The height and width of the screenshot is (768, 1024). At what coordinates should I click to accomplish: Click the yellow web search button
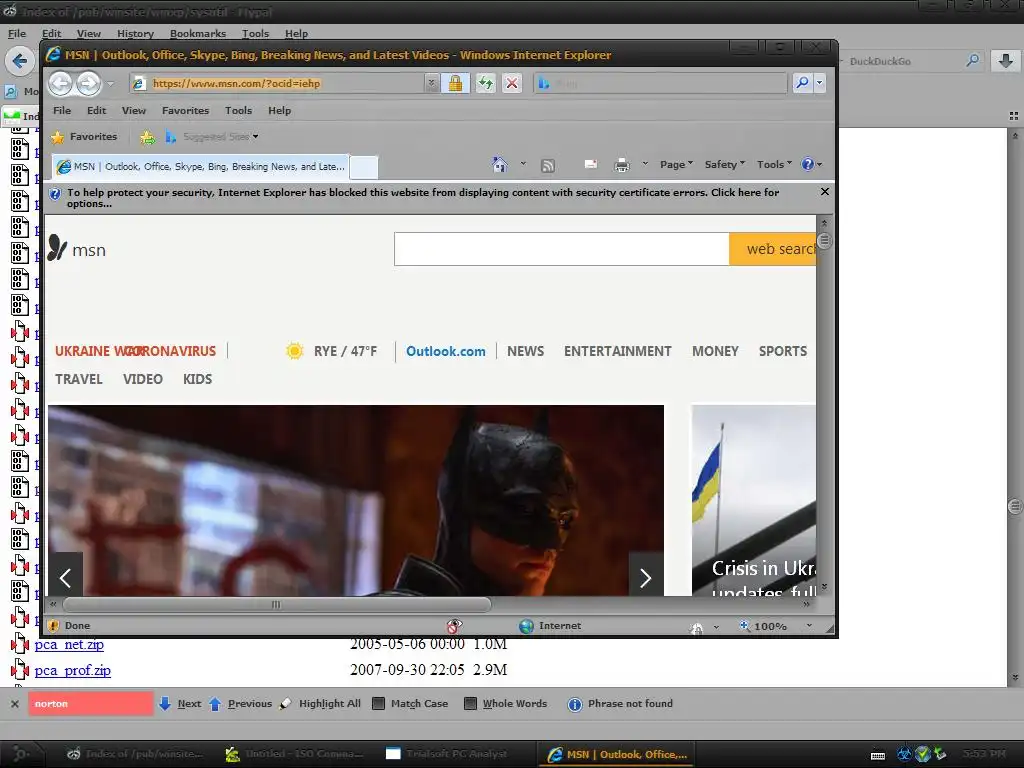pyautogui.click(x=773, y=249)
